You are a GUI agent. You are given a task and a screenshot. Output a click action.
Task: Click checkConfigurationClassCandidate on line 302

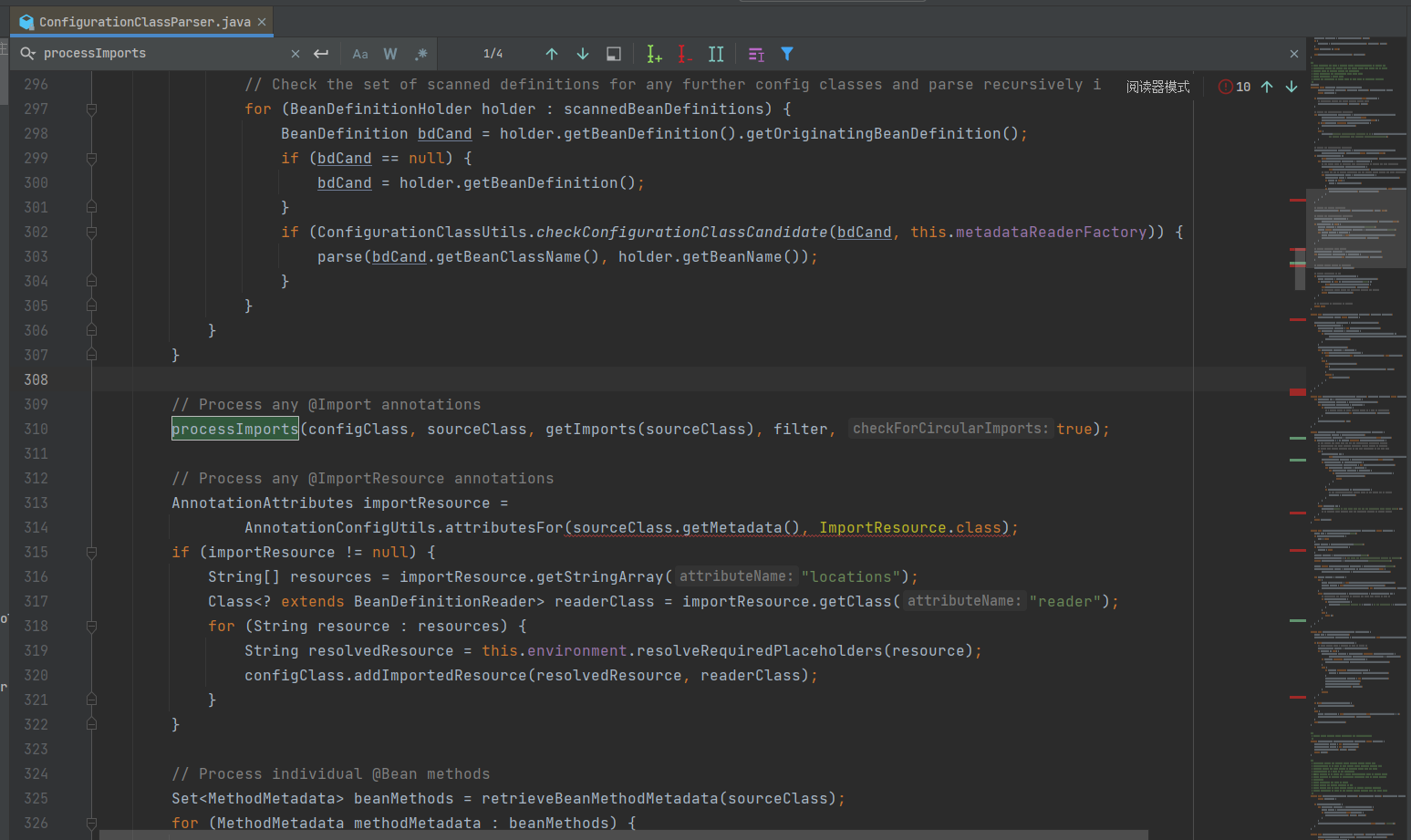coord(682,233)
